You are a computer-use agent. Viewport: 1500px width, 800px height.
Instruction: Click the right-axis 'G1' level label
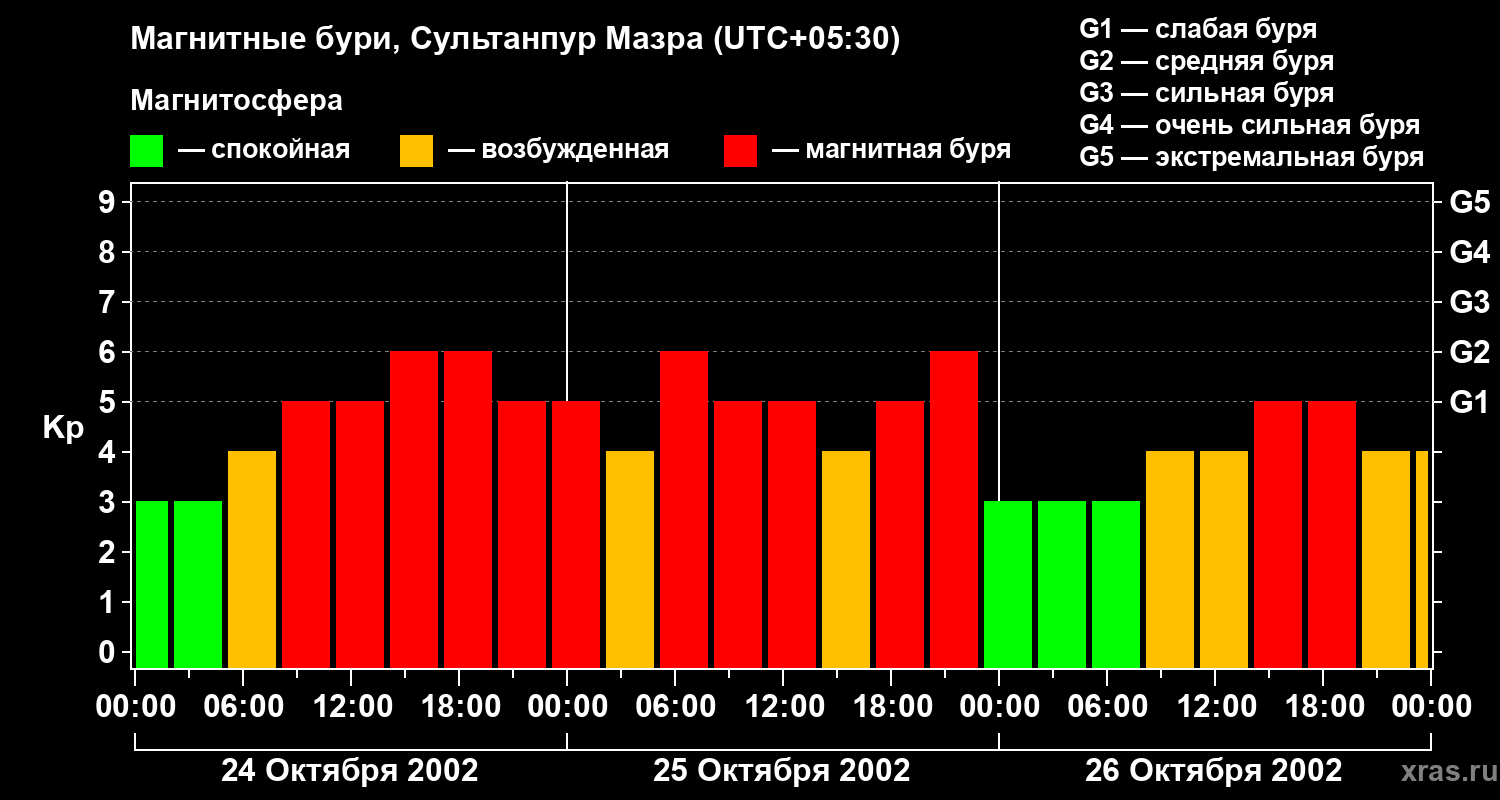tap(1469, 402)
